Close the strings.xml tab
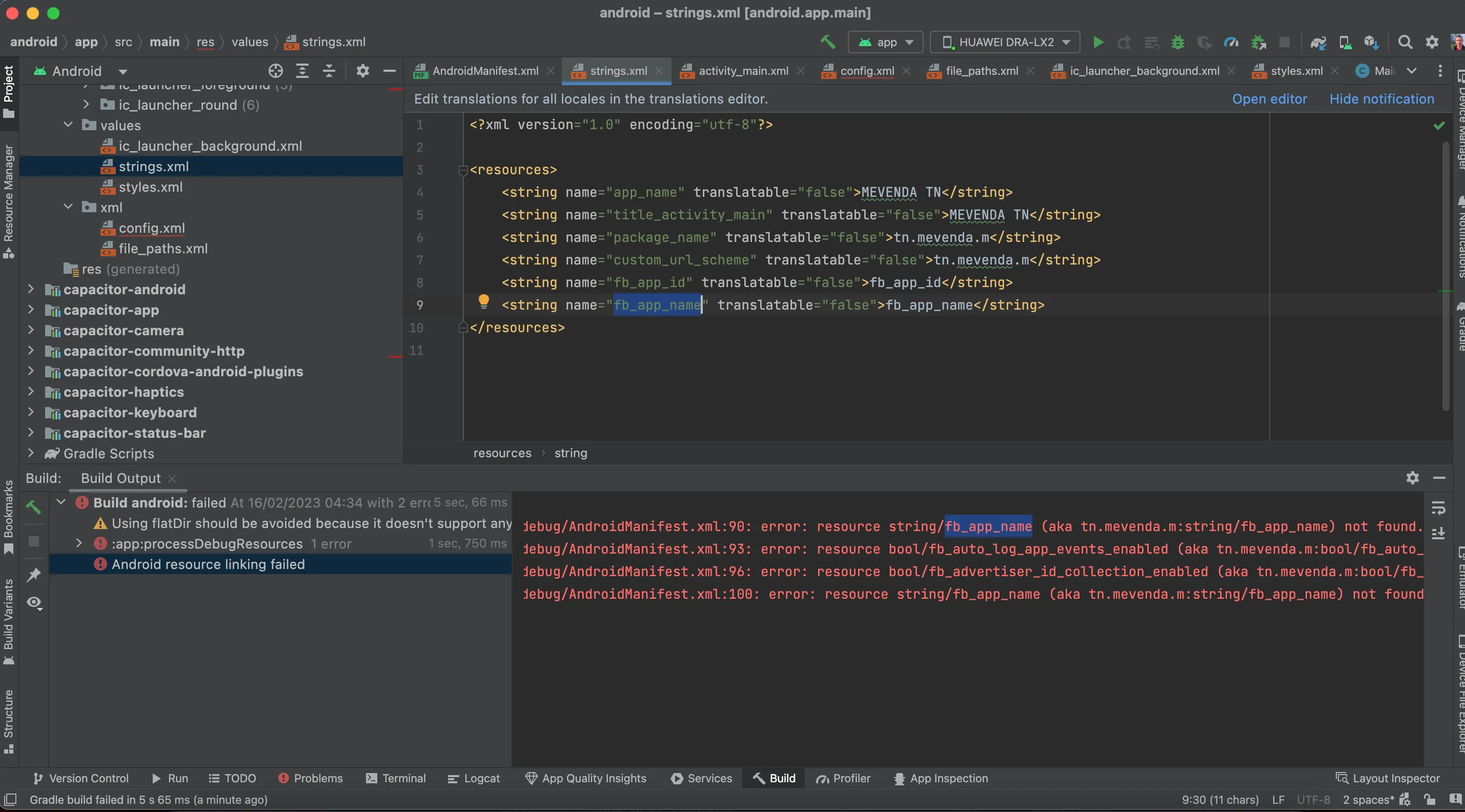This screenshot has height=812, width=1465. [659, 71]
